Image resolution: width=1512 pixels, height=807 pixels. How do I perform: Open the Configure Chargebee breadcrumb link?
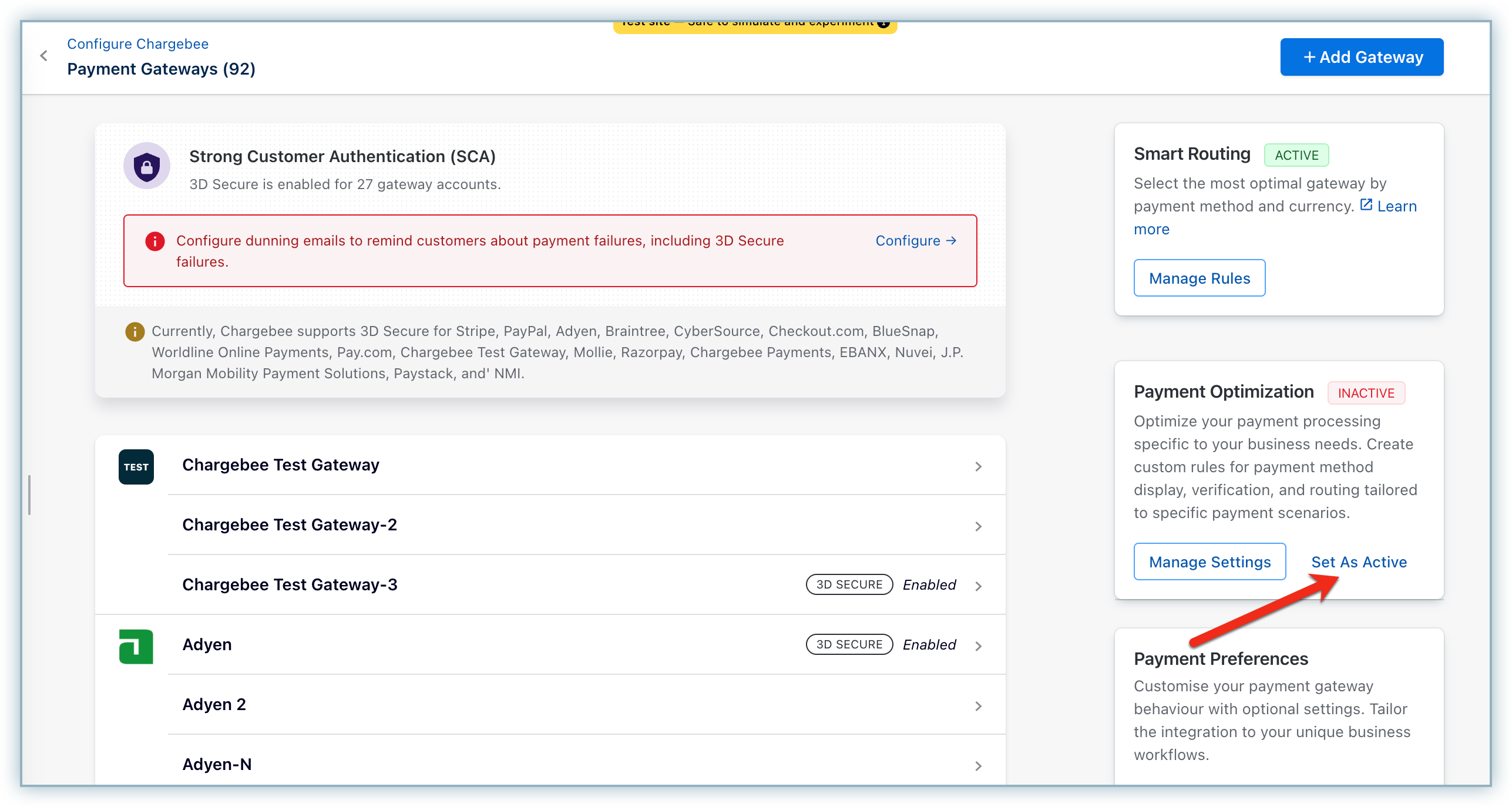(x=137, y=44)
